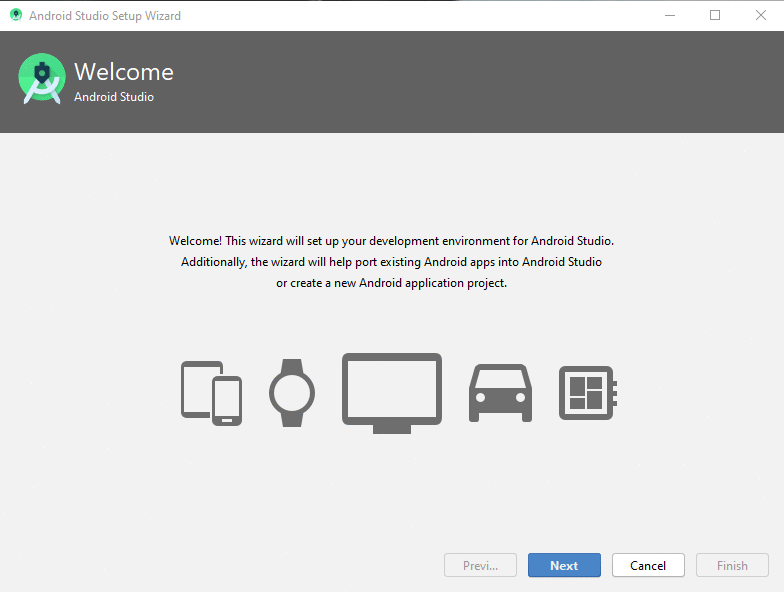Click the Android Studio logo in header
Viewport: 784px width, 592px height.
[x=41, y=78]
